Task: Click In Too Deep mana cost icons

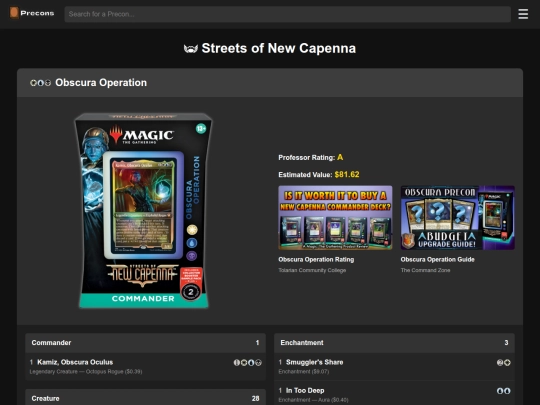Action: [503, 391]
